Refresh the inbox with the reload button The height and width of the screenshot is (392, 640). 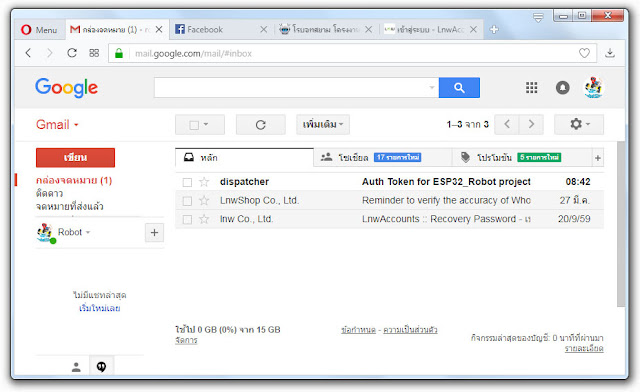(x=260, y=125)
